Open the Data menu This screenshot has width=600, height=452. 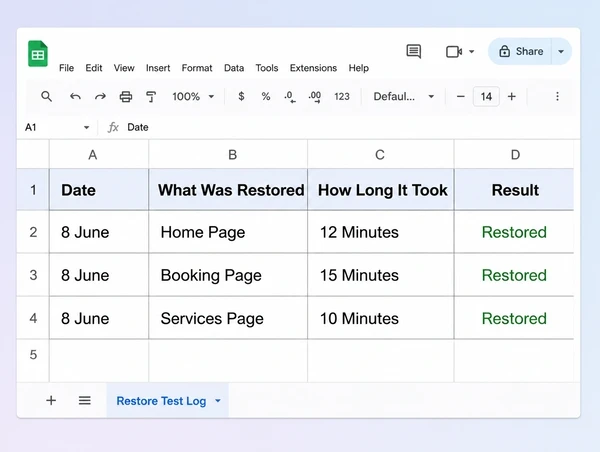coord(234,68)
